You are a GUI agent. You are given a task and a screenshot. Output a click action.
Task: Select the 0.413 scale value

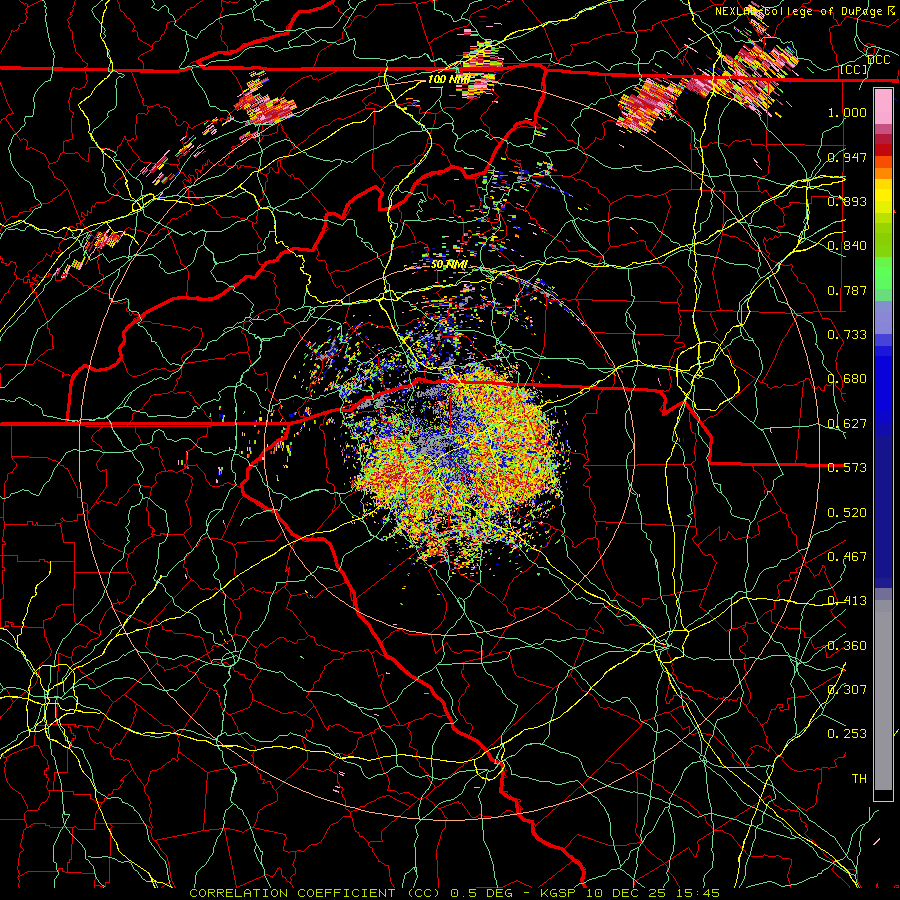(x=847, y=601)
